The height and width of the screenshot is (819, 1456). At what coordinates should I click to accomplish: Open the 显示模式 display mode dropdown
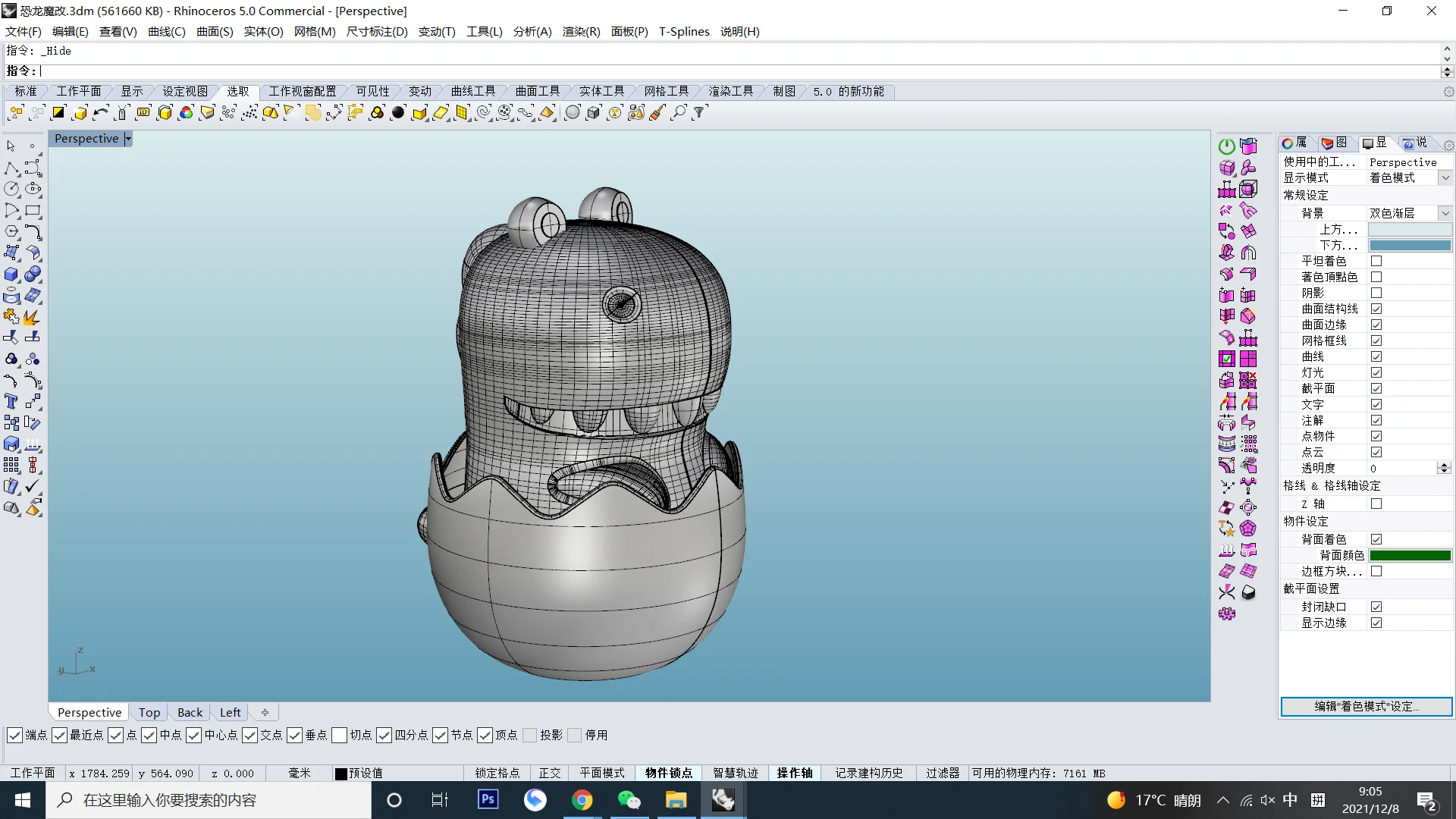tap(1445, 177)
